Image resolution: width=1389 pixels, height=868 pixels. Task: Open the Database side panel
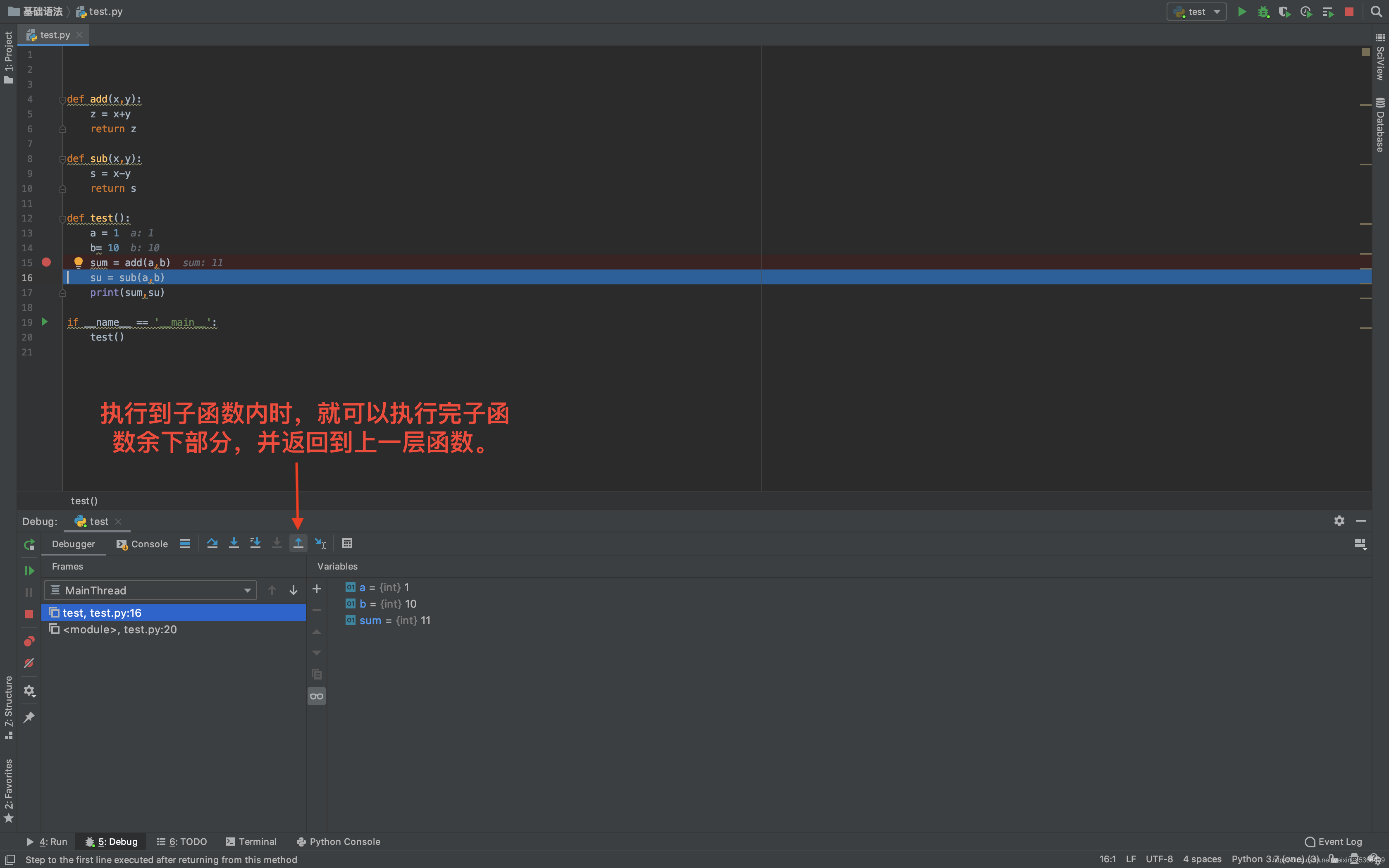(1380, 124)
